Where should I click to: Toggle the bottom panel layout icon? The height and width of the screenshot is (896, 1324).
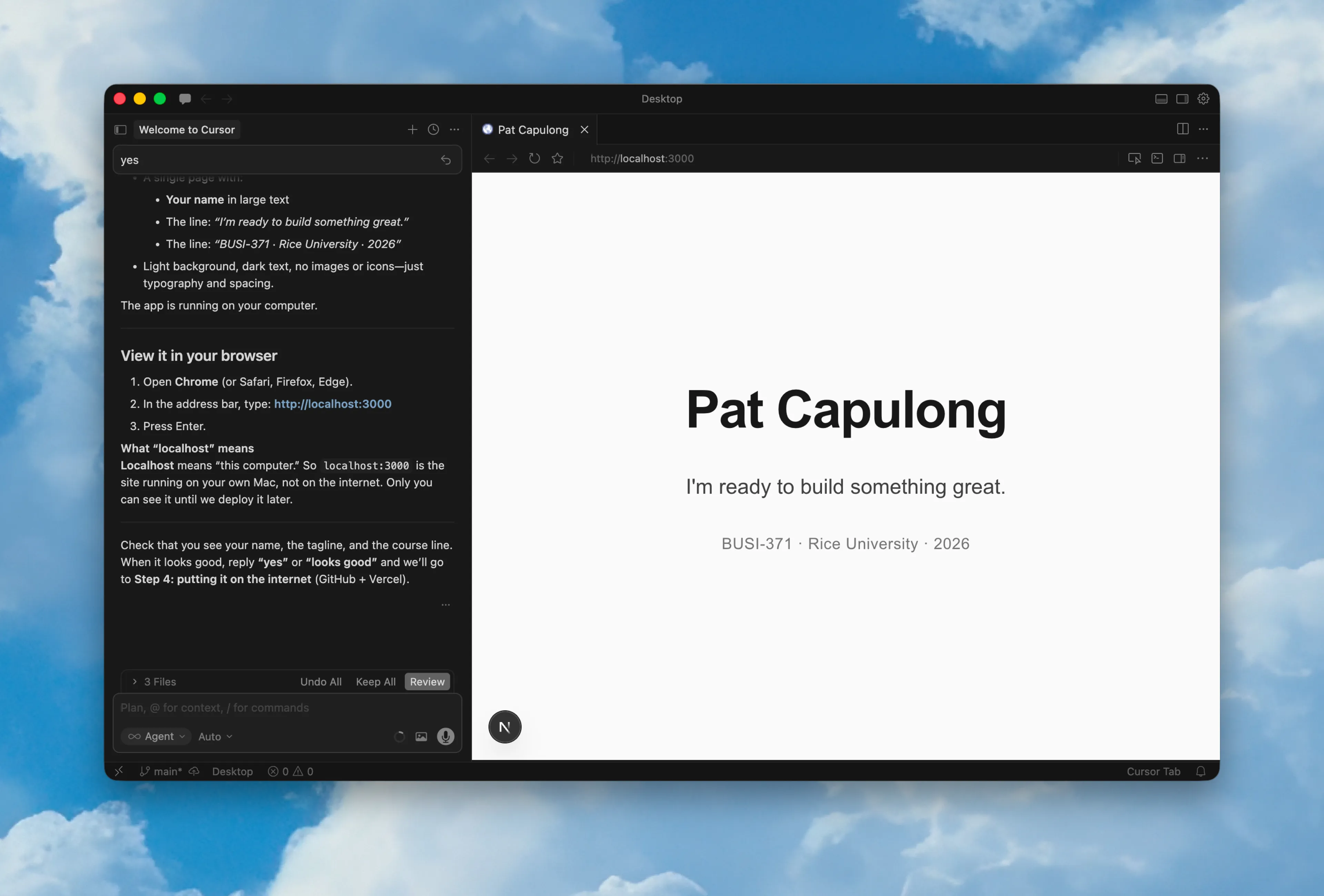click(x=1161, y=99)
